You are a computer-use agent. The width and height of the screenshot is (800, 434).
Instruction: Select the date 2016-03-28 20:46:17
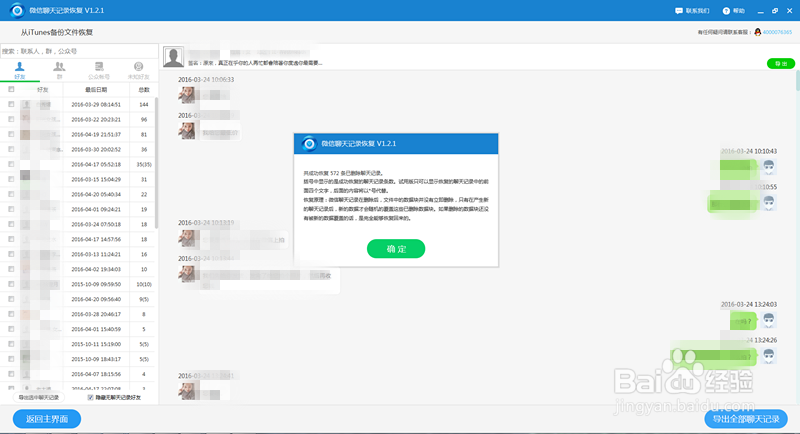96,314
